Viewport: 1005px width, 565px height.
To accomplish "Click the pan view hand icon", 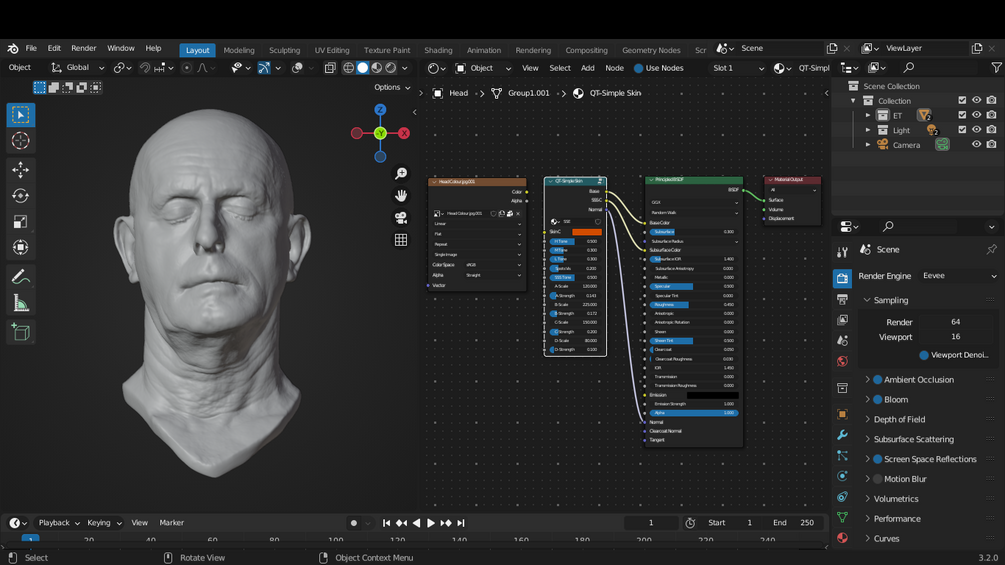I will point(401,196).
